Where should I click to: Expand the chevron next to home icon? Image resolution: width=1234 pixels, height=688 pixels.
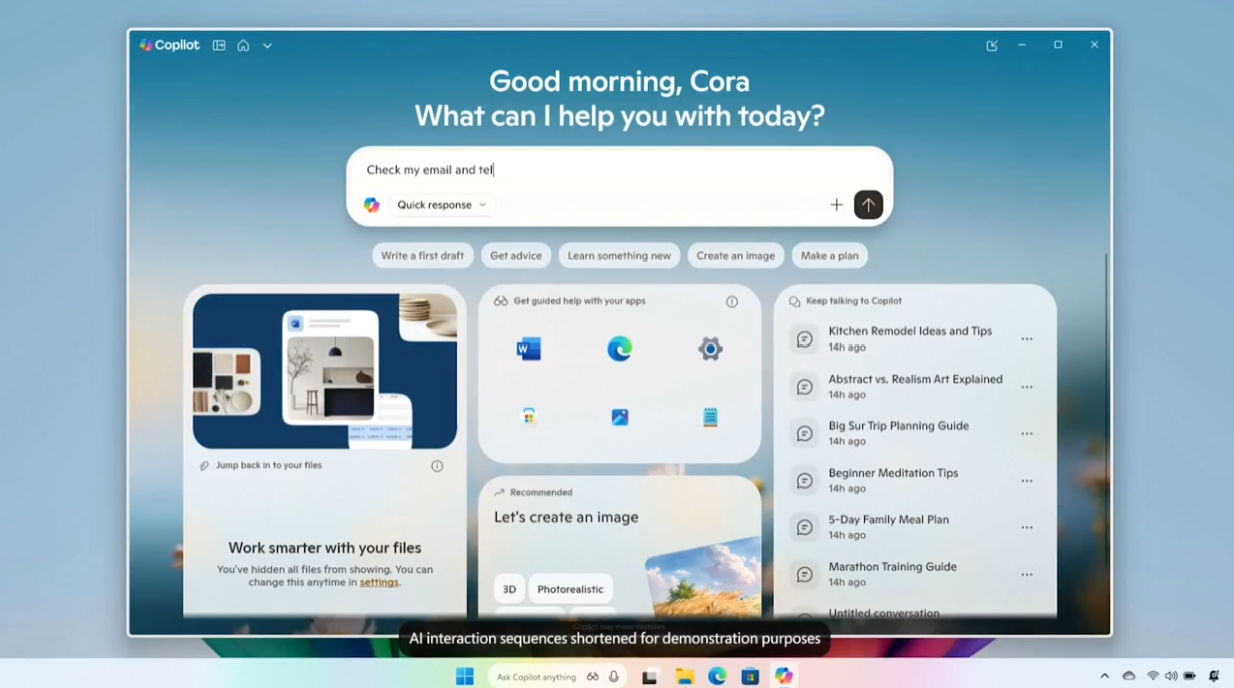click(x=267, y=46)
